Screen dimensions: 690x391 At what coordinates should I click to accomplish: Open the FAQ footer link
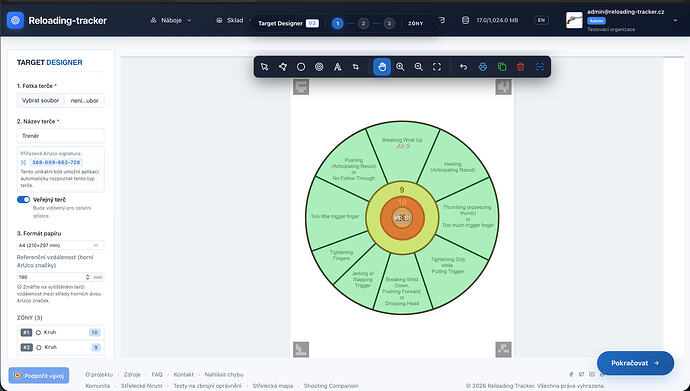click(157, 374)
